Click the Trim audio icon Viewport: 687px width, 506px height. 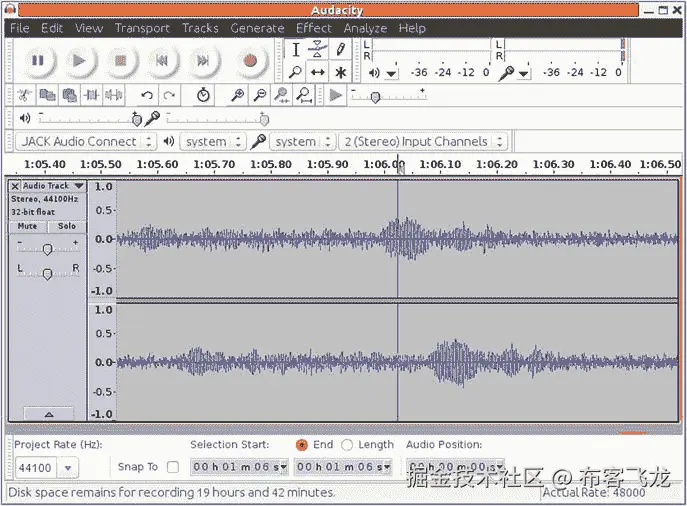pyautogui.click(x=92, y=95)
